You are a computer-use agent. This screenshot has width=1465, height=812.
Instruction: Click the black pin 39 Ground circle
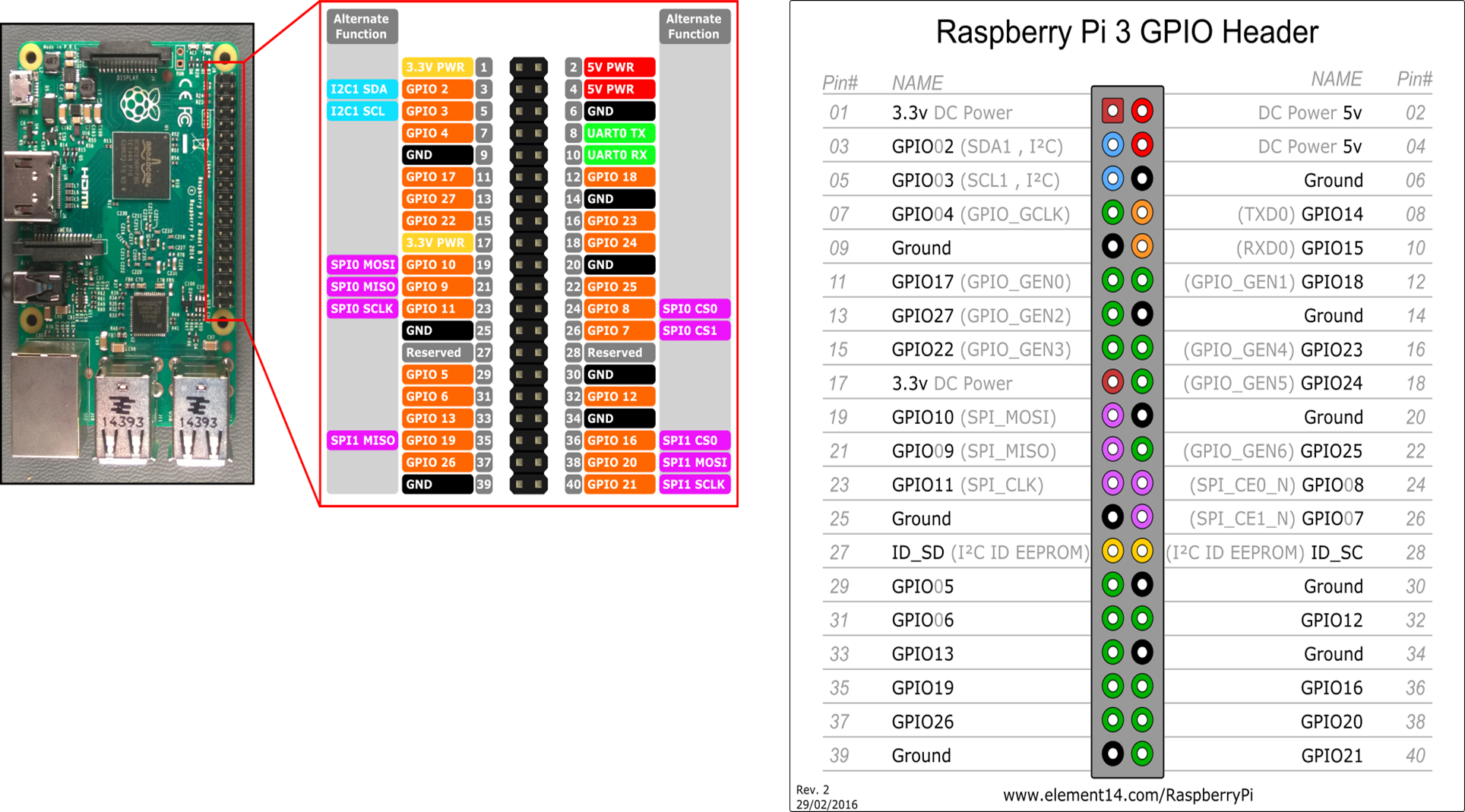click(1112, 754)
